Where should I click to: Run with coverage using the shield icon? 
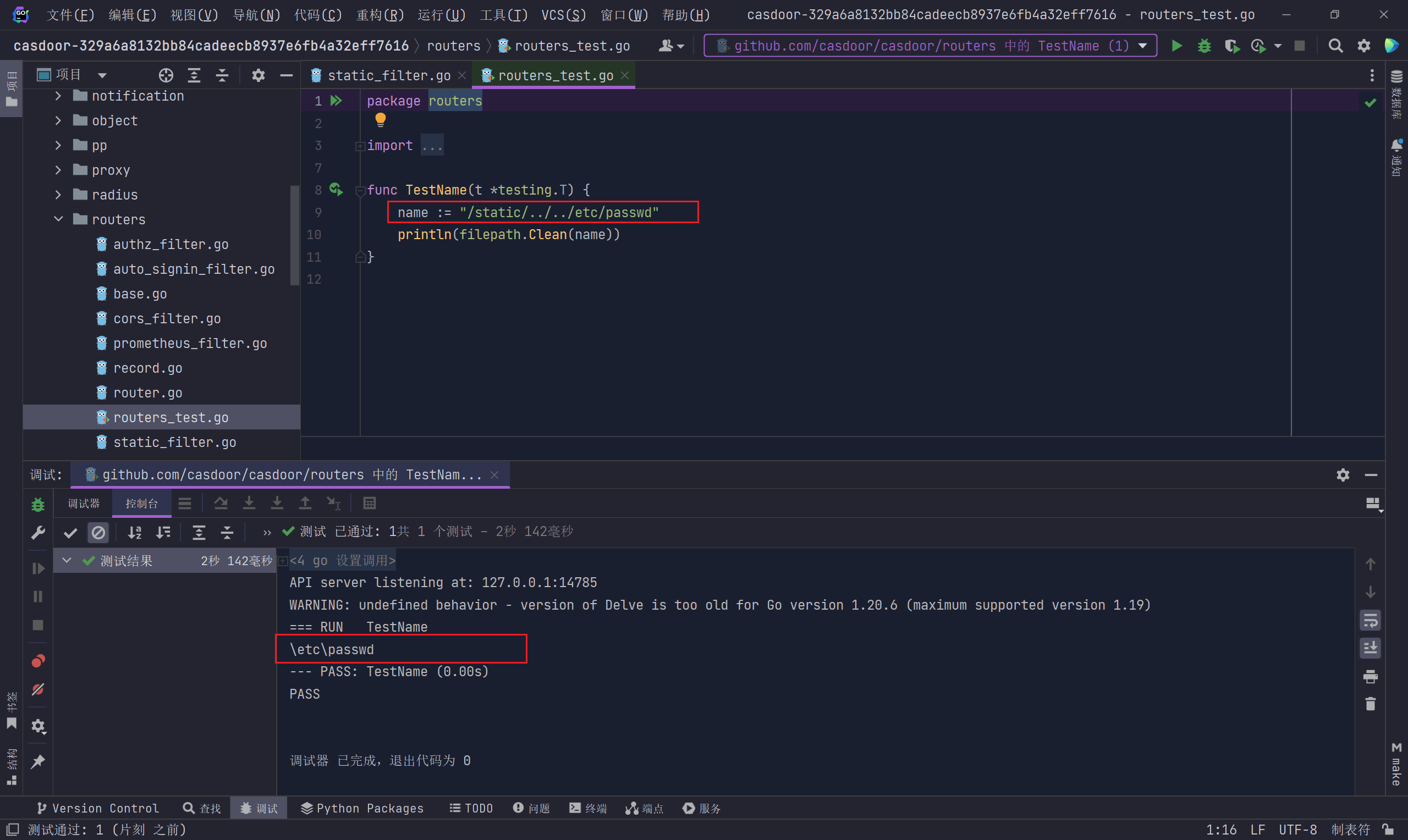tap(1231, 46)
